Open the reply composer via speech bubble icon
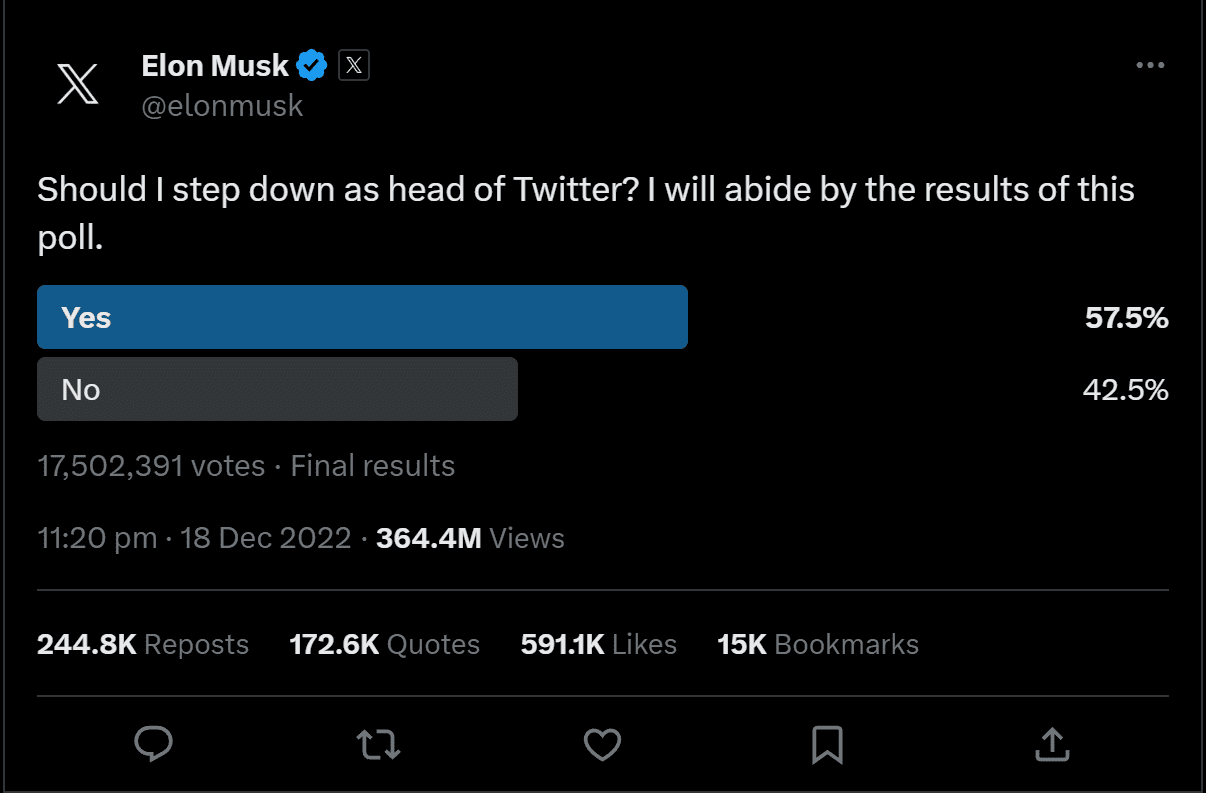This screenshot has width=1206, height=793. (x=153, y=744)
